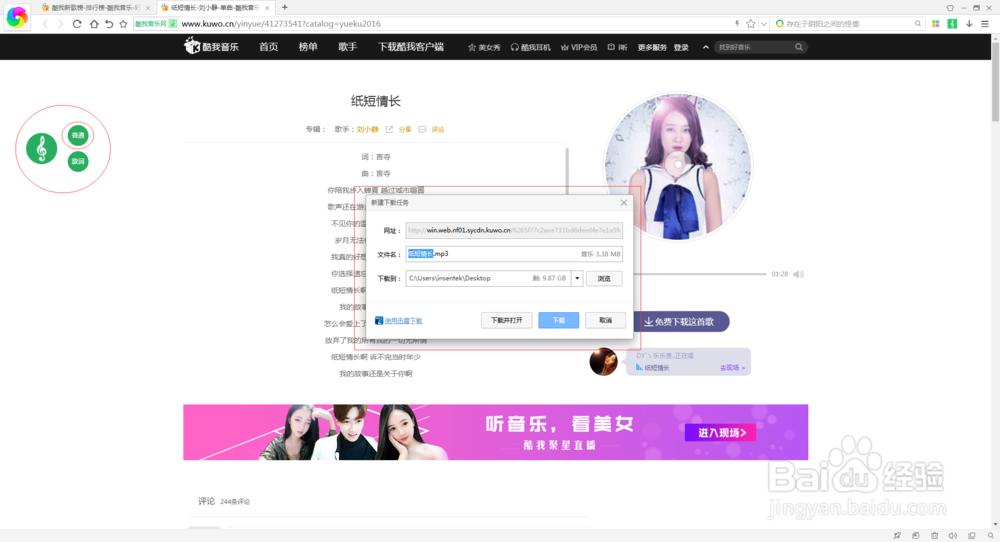Open 下载酷我客户端 nav item

coord(411,47)
